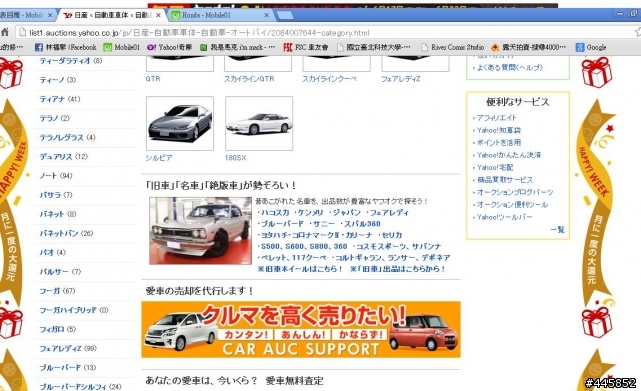
Task: Click the 商品買取サービス link
Action: point(505,180)
